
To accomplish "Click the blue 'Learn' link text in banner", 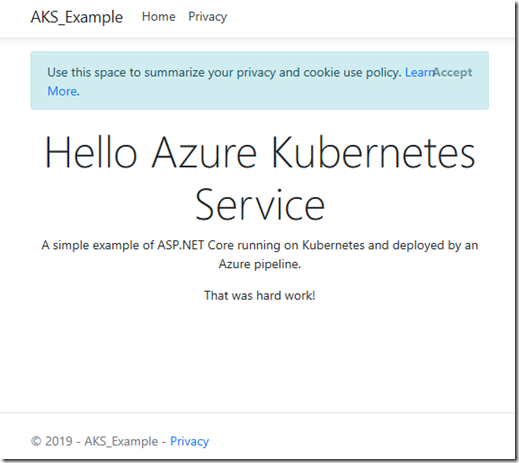I will [x=419, y=72].
